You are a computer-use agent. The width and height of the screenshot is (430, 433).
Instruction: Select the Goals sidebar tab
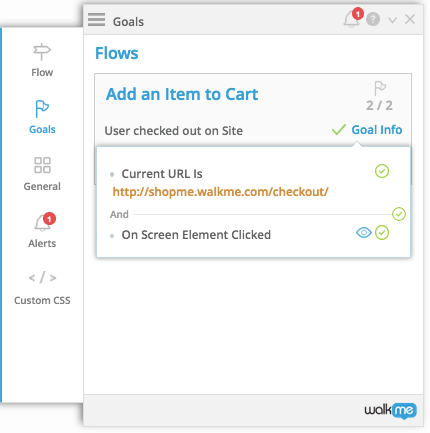42,117
